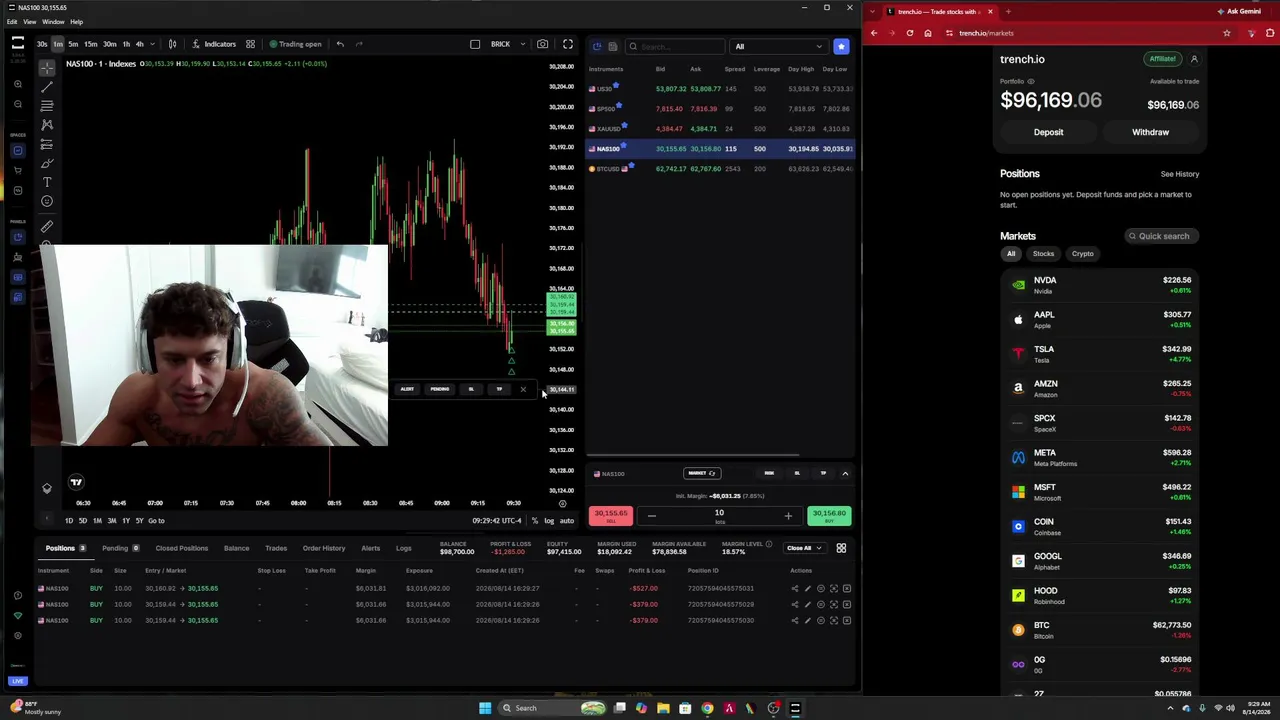Open the Order History tab

324,548
